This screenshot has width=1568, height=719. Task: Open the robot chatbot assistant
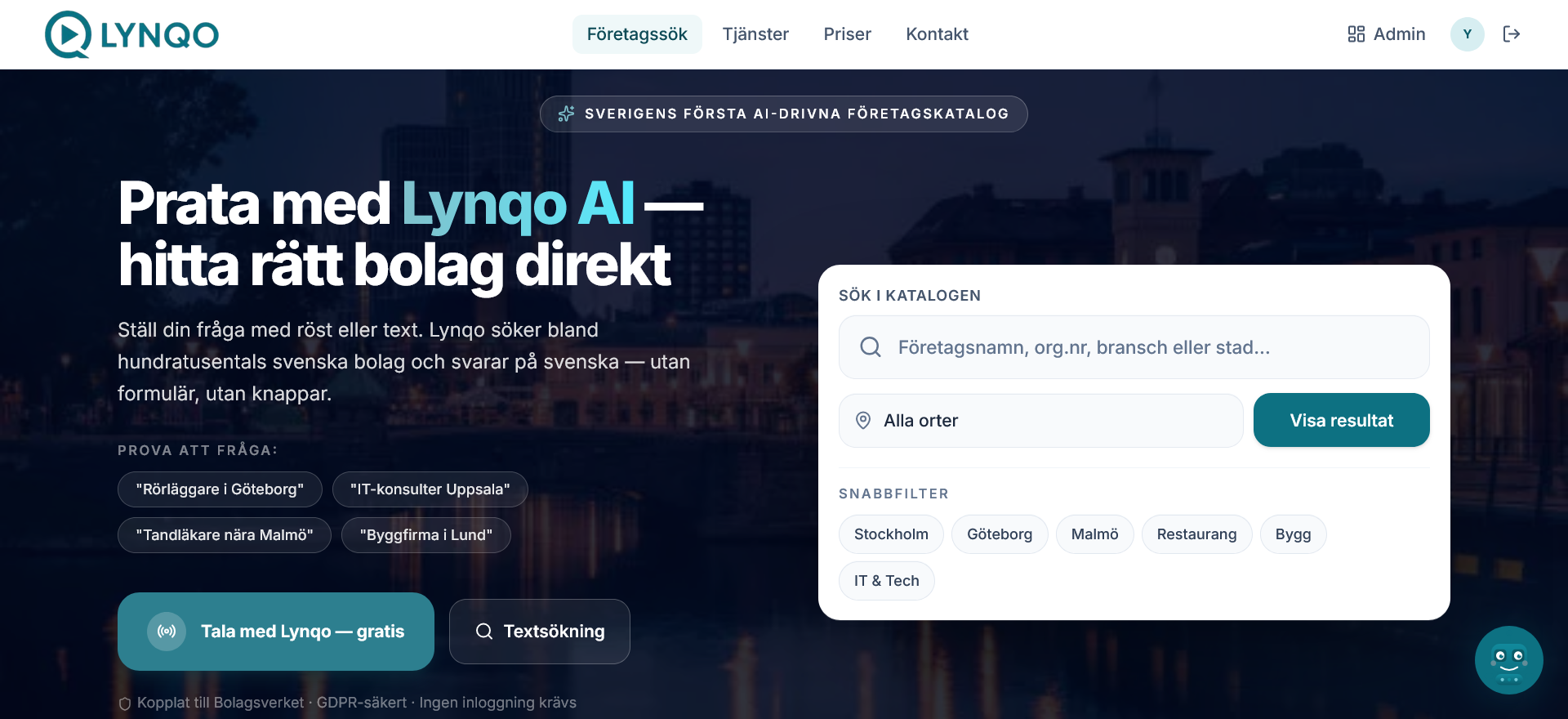1508,660
